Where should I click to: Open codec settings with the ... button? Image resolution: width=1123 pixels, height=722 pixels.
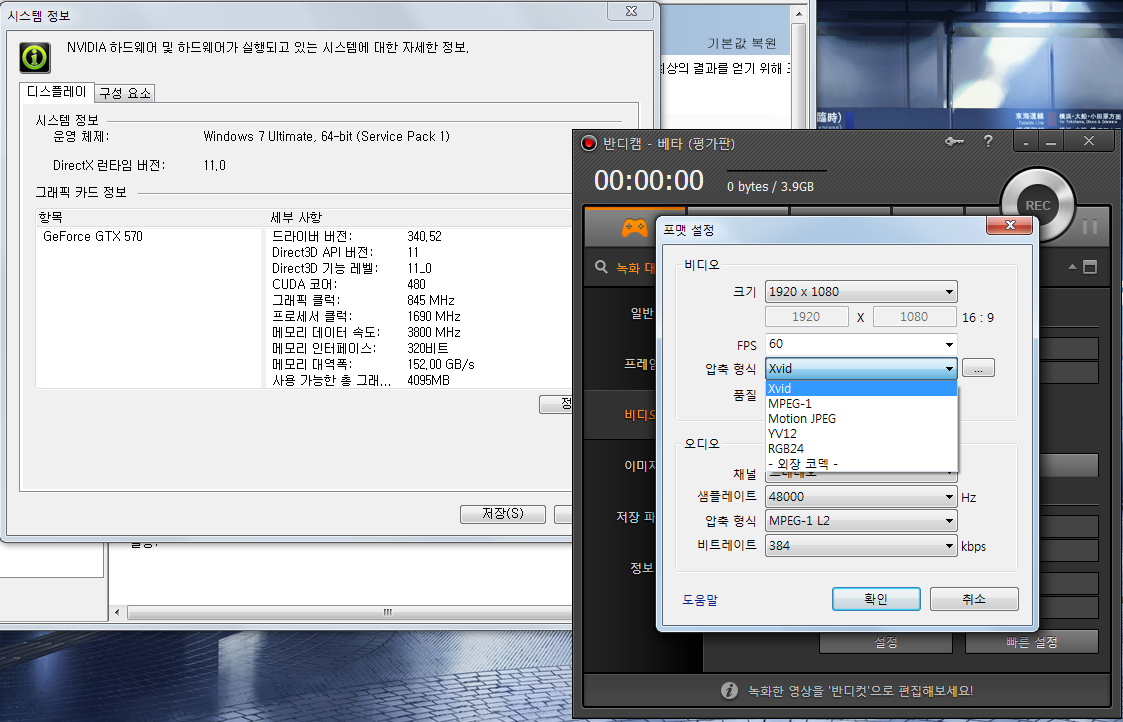click(978, 368)
